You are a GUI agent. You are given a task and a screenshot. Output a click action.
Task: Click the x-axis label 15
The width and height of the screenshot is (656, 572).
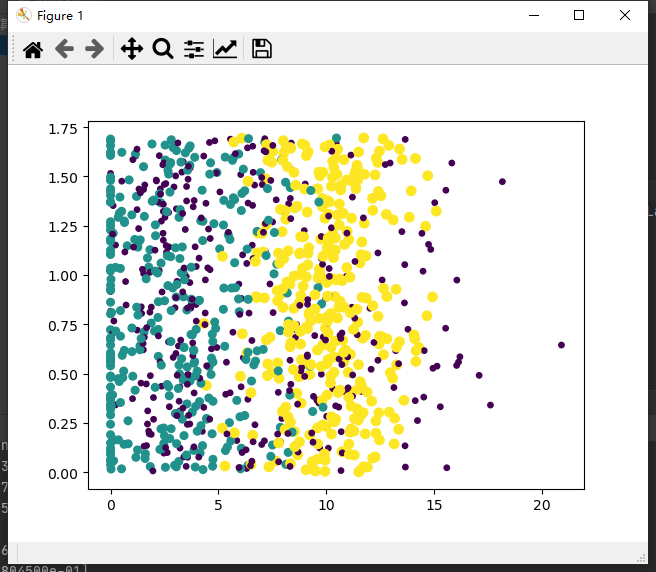434,505
